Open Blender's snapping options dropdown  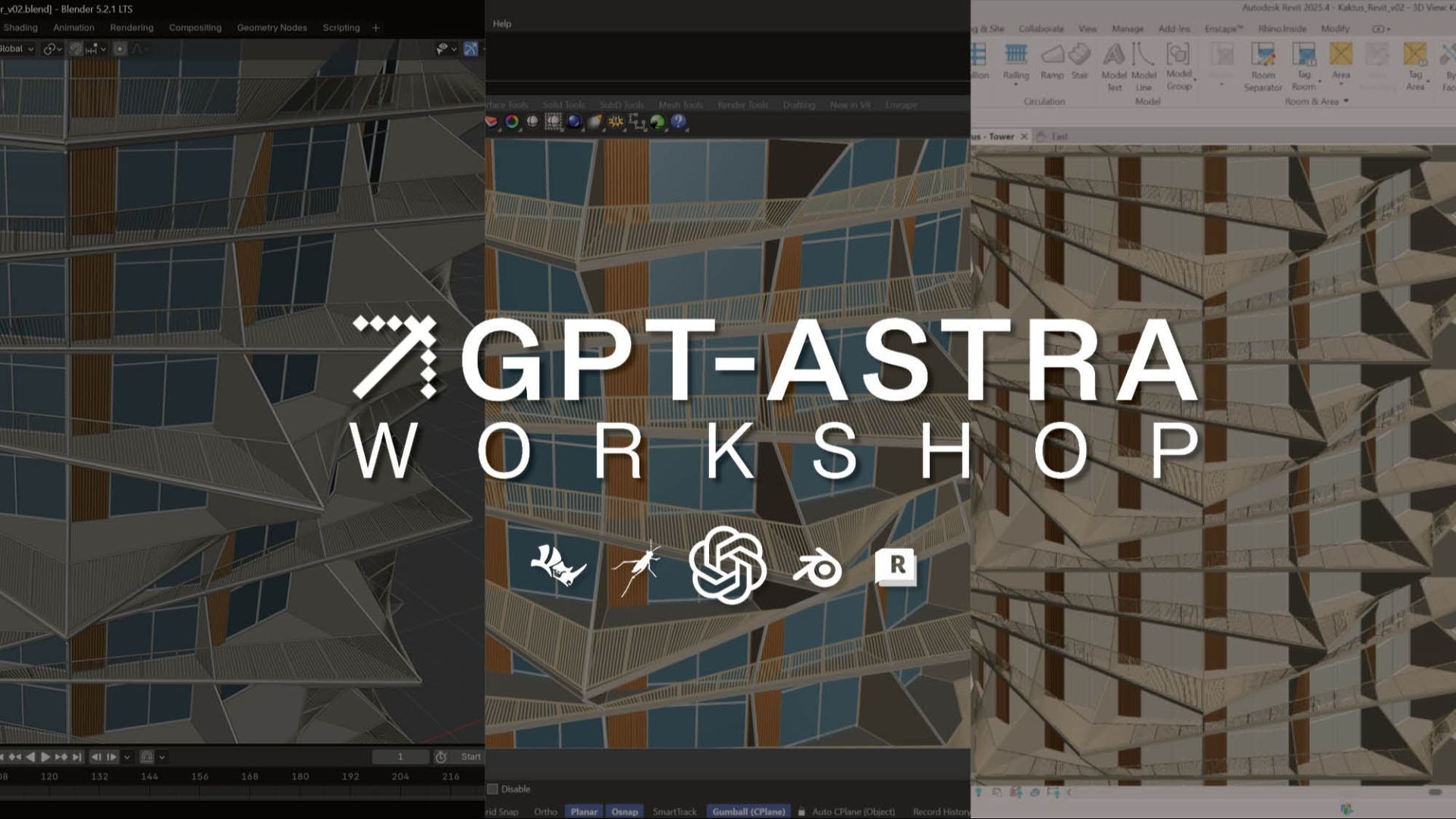[x=96, y=49]
